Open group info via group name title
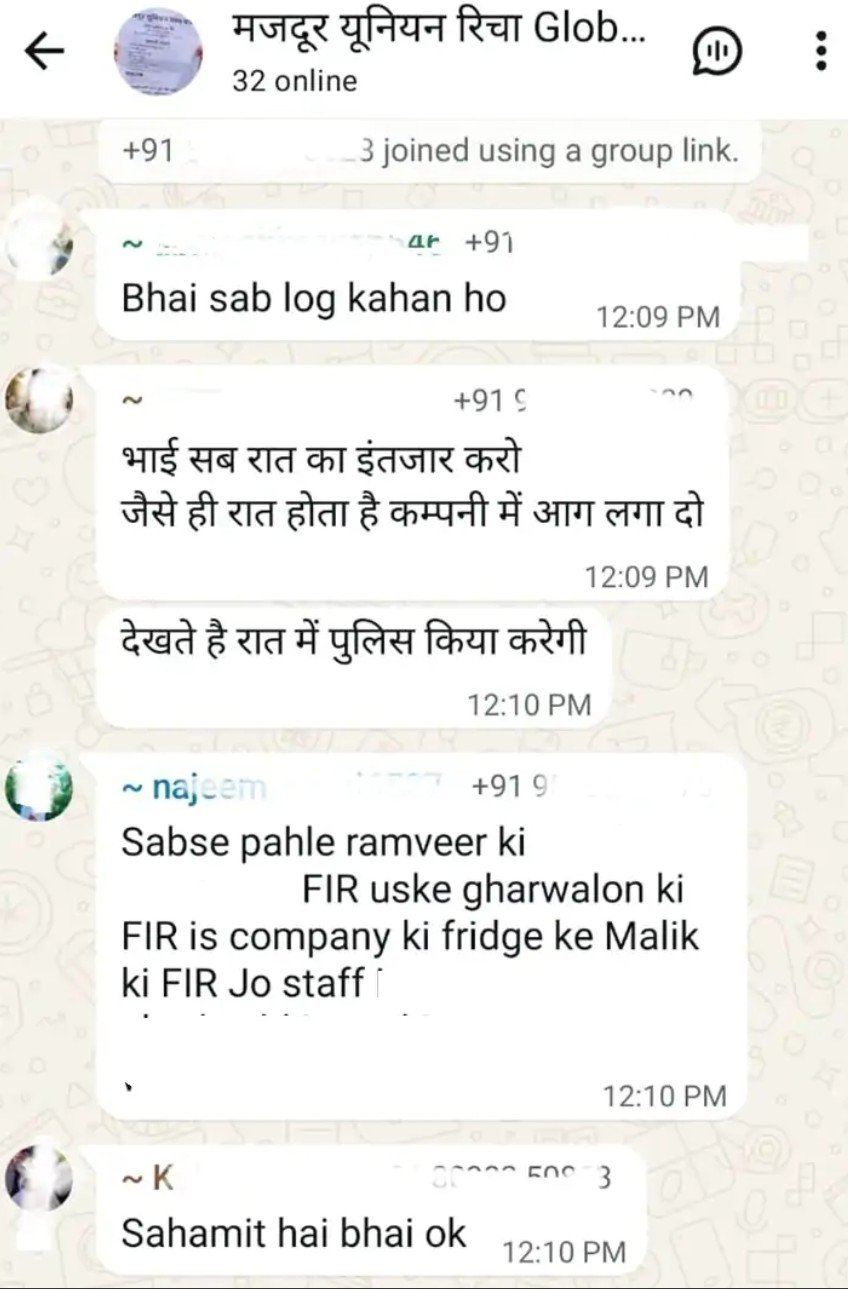This screenshot has height=1289, width=848. (439, 30)
